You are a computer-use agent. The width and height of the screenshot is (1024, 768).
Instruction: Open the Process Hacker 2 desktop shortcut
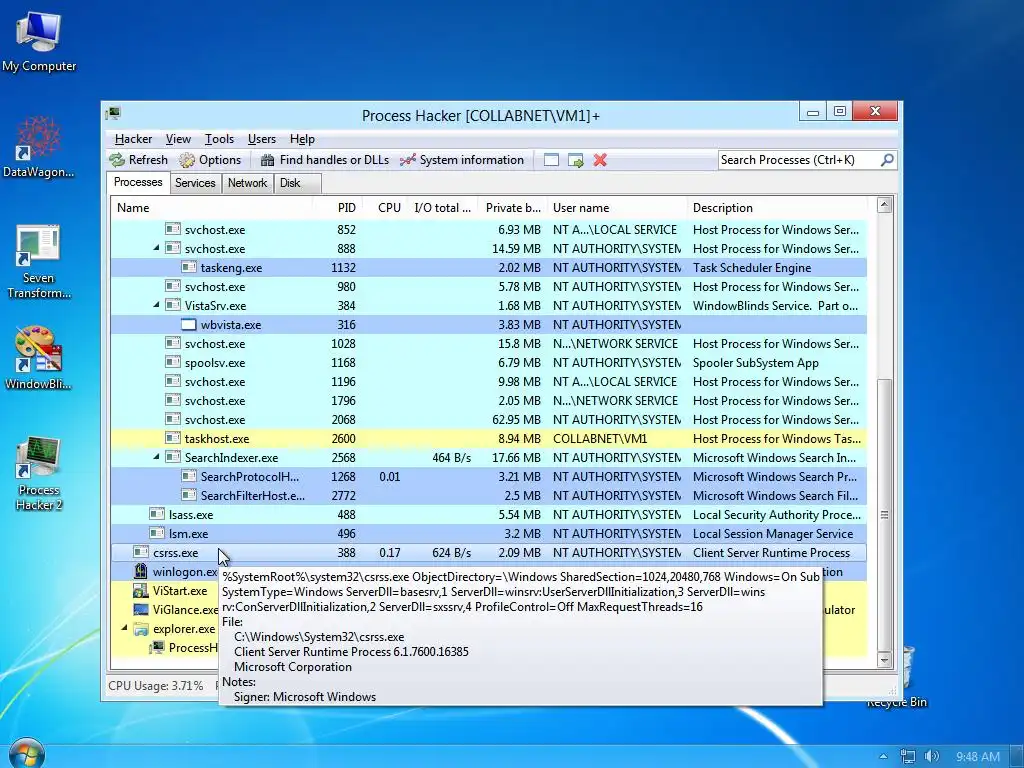(x=39, y=473)
